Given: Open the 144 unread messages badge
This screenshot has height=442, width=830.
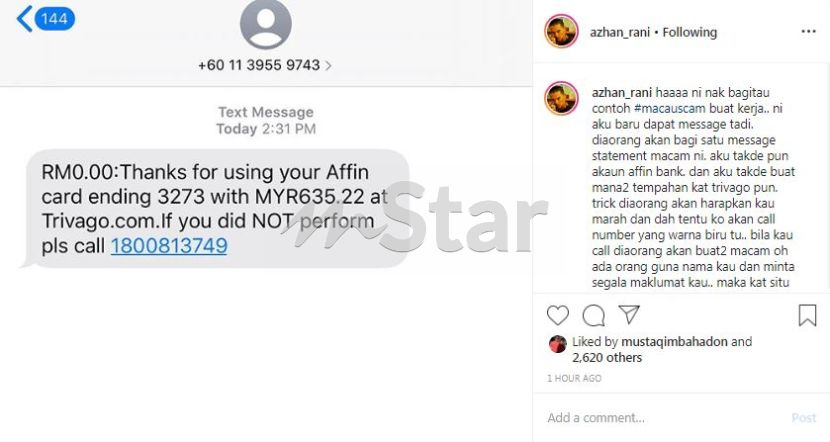Looking at the screenshot, I should [x=55, y=19].
